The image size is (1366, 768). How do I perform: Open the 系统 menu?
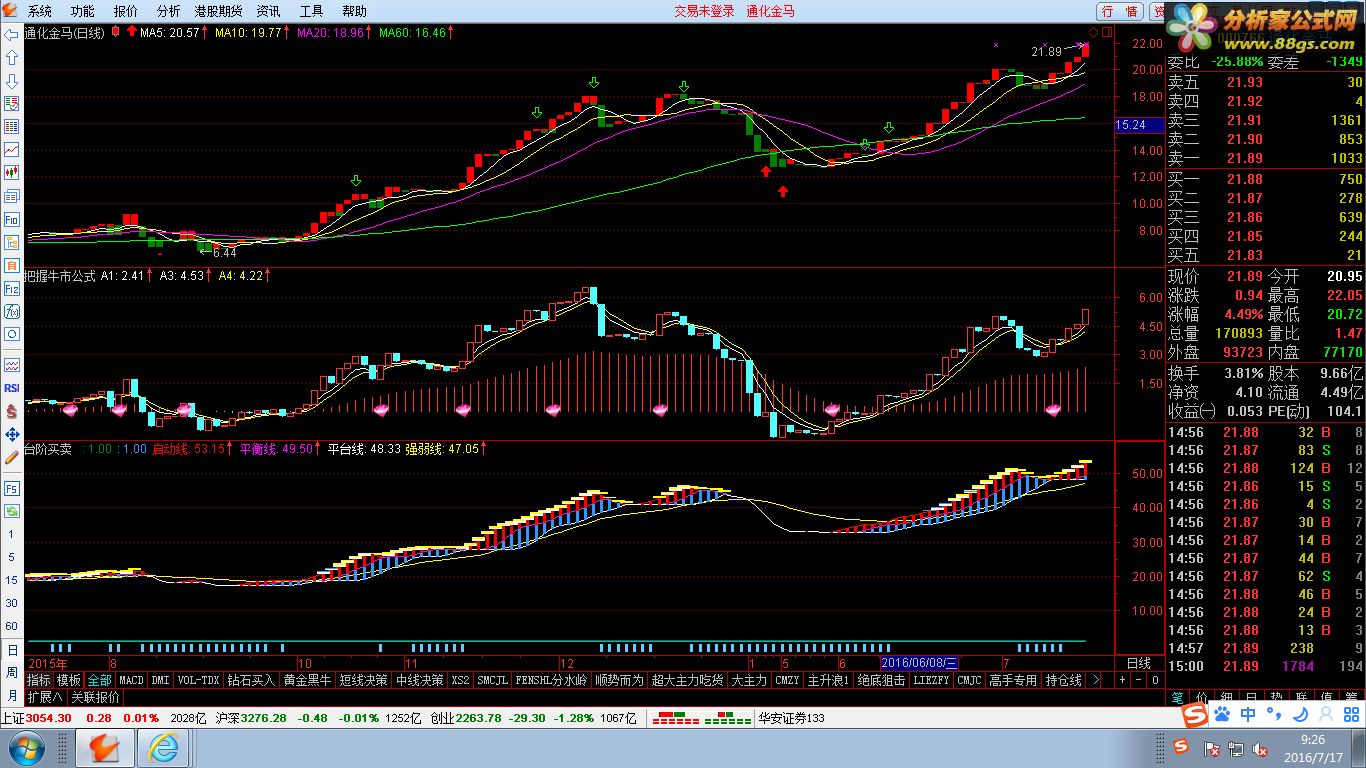pos(40,11)
